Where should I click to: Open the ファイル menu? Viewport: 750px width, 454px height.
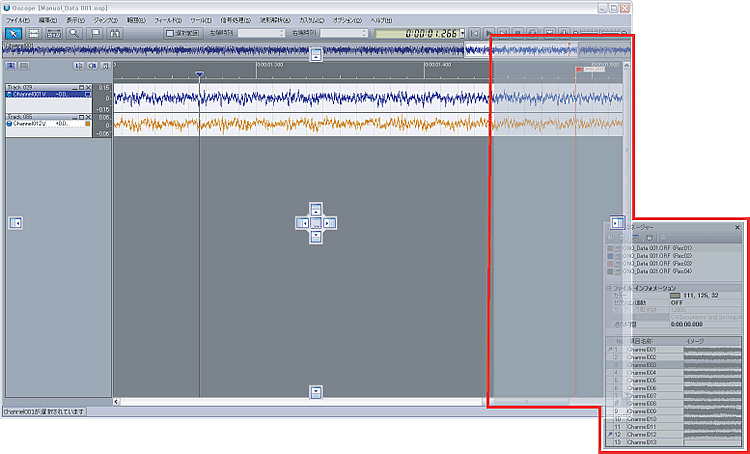[17, 19]
